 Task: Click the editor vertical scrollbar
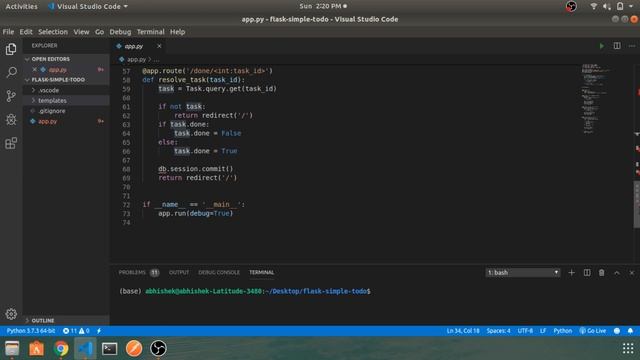point(637,204)
